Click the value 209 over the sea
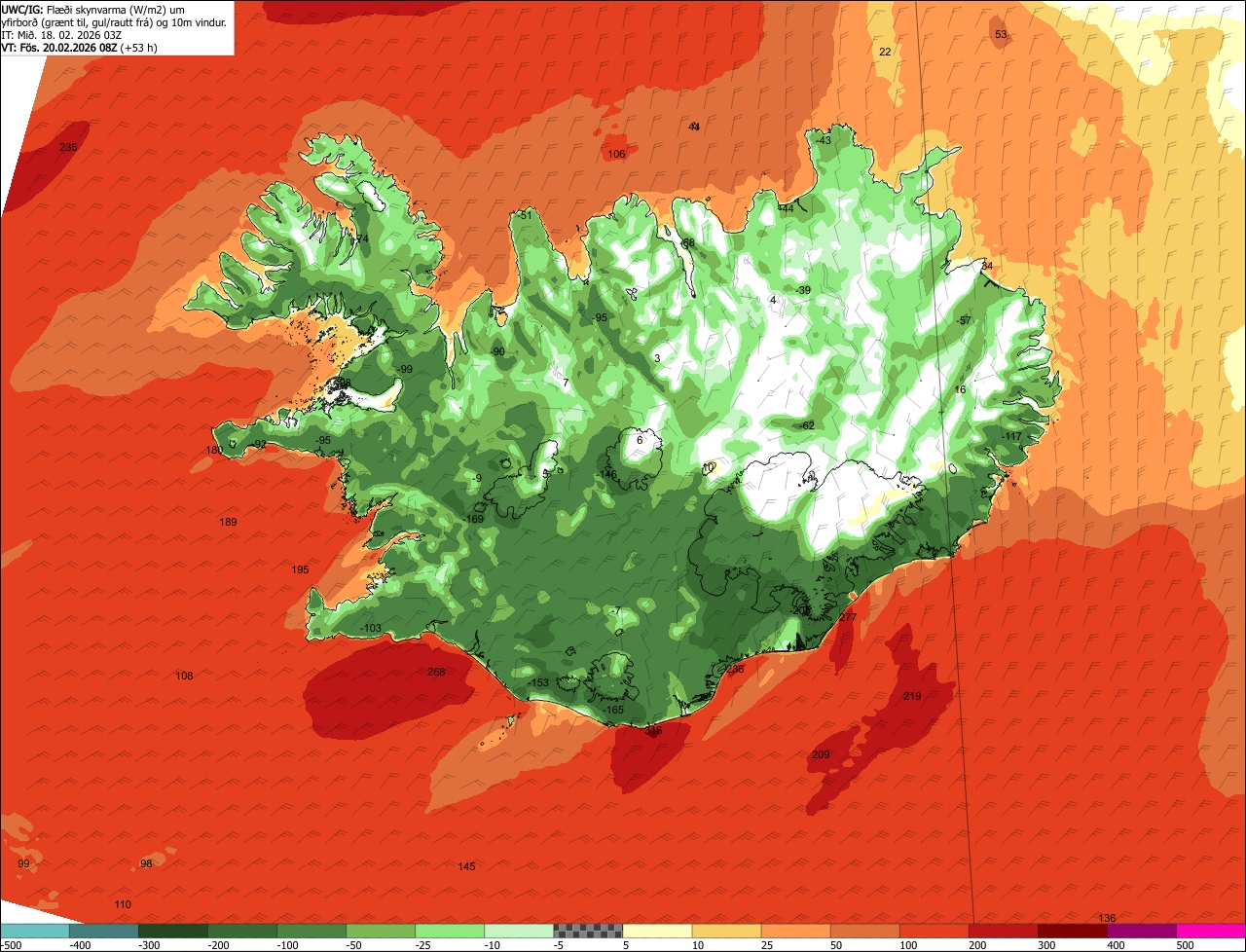 tap(821, 755)
